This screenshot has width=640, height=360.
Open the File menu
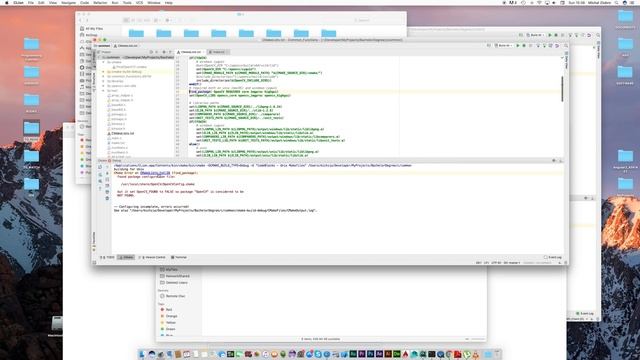tap(31, 2)
